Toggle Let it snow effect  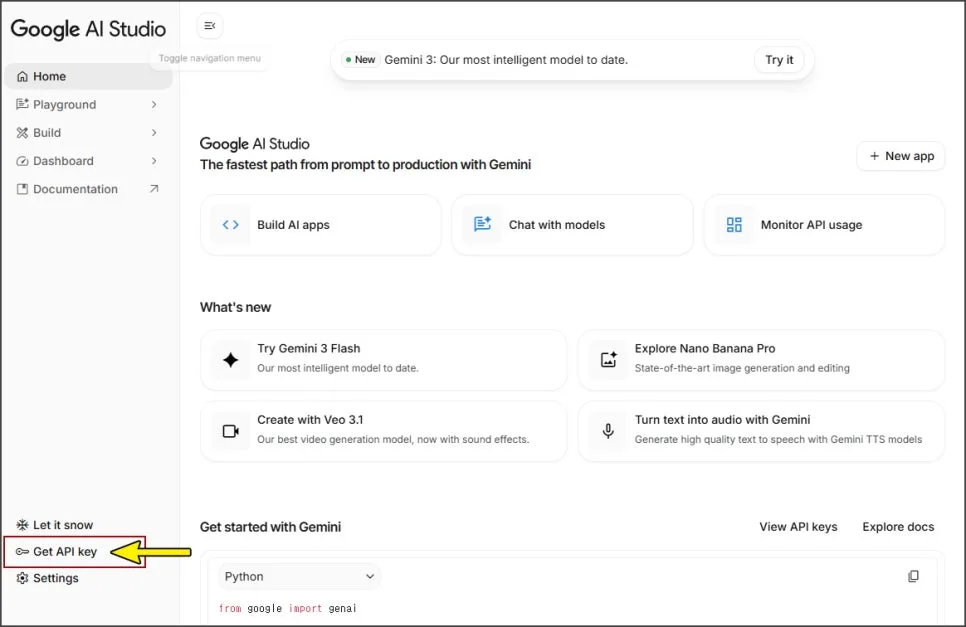pyautogui.click(x=55, y=525)
